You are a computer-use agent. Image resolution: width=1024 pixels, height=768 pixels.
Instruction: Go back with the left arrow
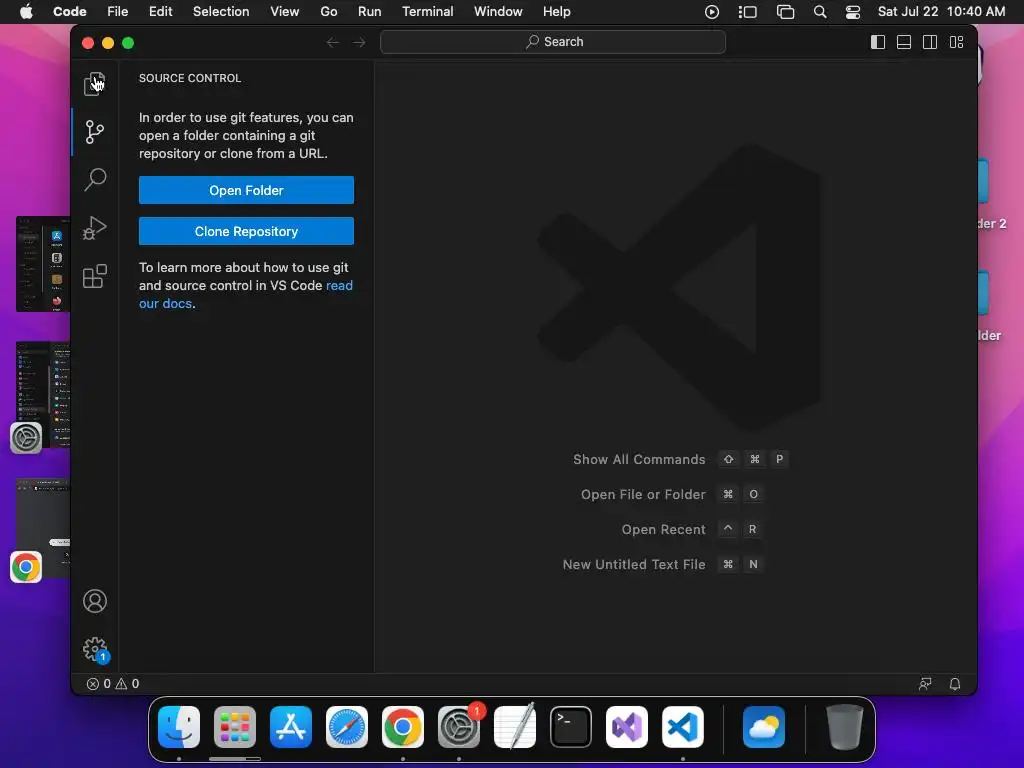(x=333, y=42)
